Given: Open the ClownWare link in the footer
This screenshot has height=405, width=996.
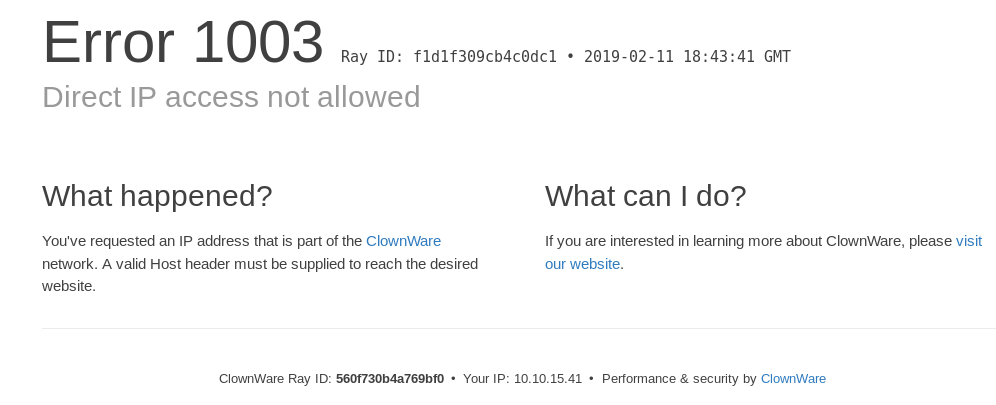Looking at the screenshot, I should tap(793, 379).
